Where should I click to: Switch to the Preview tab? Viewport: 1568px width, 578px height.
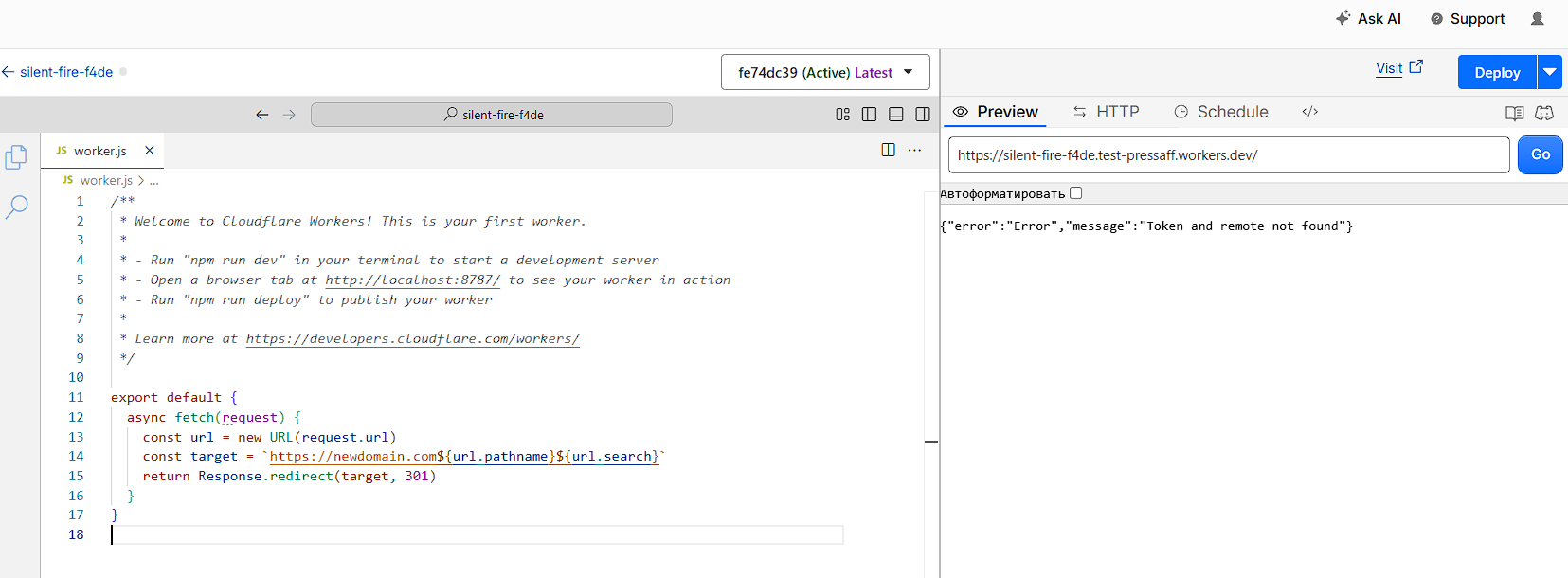(x=996, y=112)
